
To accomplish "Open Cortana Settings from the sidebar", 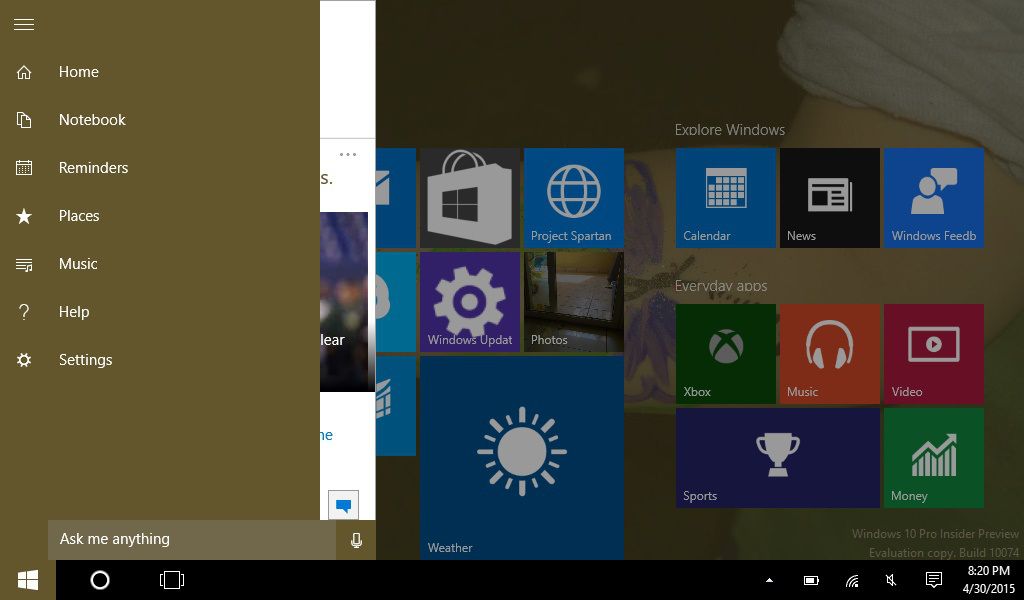I will [85, 360].
